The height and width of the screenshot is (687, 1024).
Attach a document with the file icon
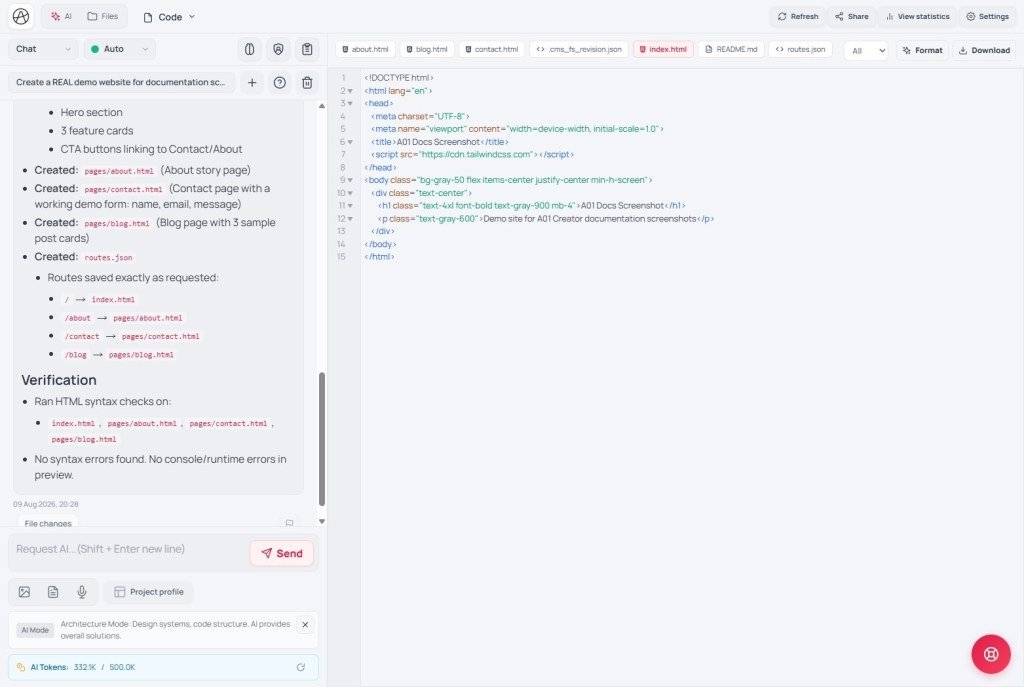coord(53,592)
